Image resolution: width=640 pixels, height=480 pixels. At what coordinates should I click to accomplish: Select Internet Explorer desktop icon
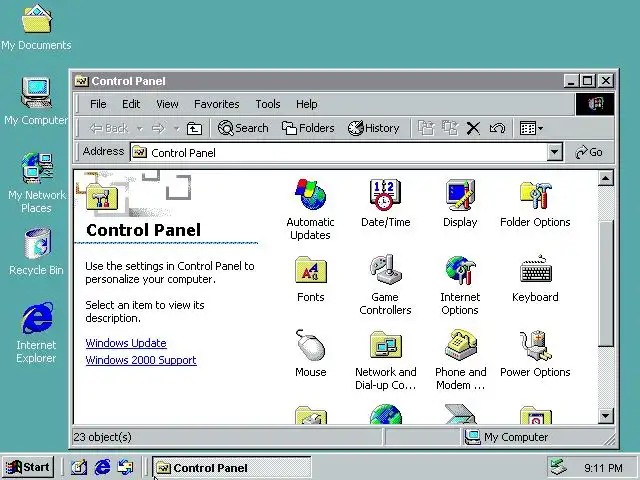click(36, 332)
